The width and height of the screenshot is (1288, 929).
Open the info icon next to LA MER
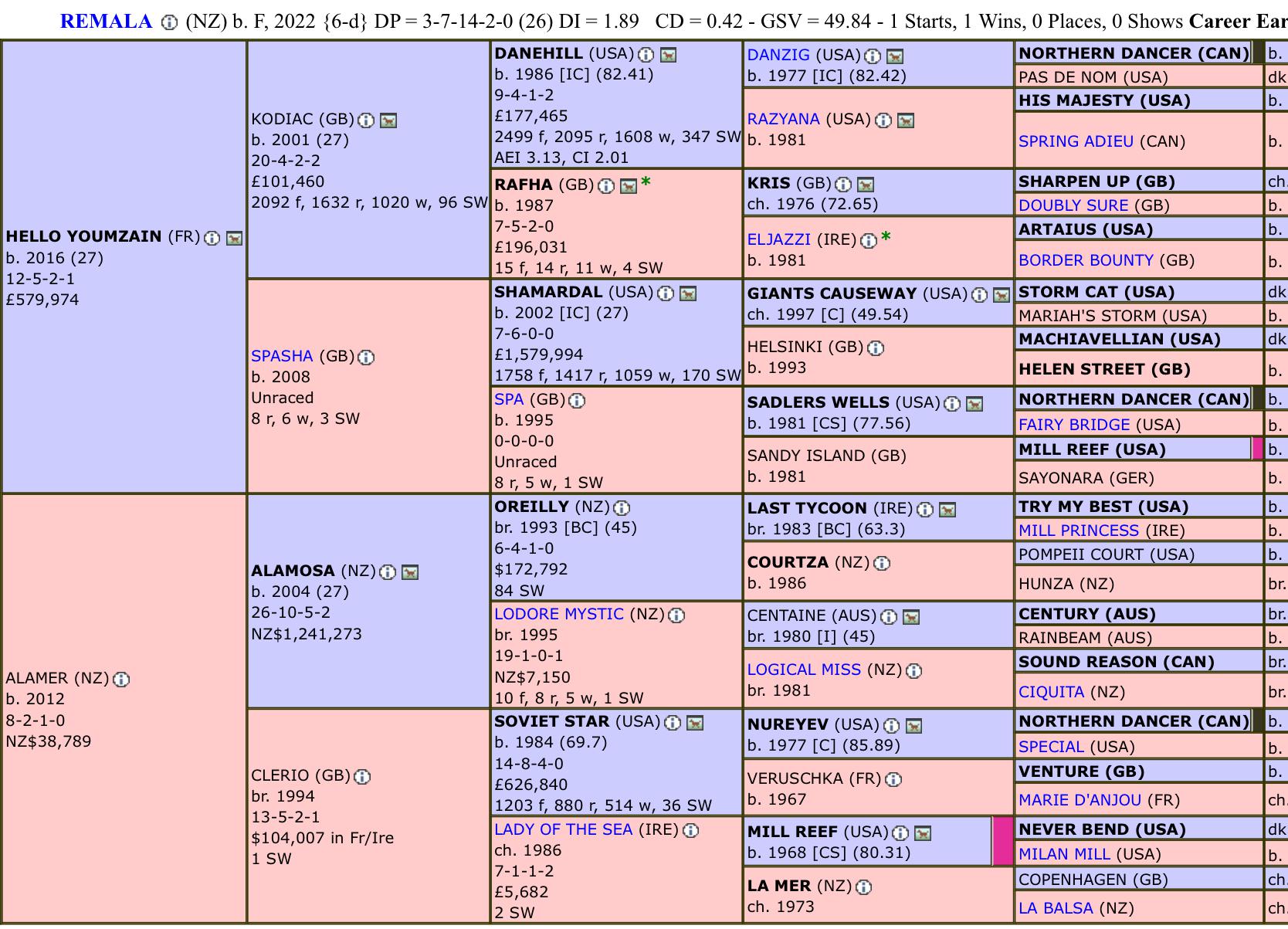[864, 887]
